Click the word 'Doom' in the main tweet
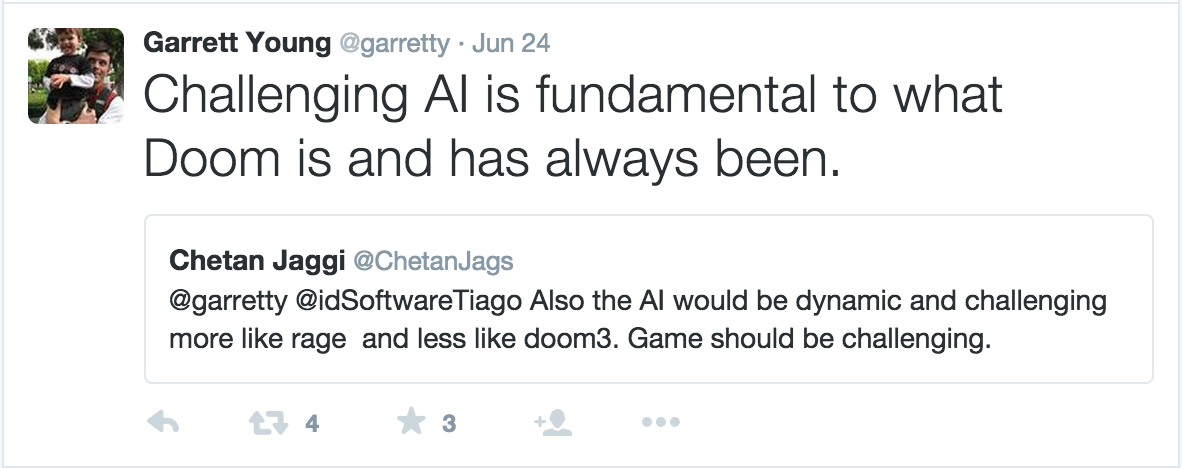1182x468 pixels. point(208,160)
